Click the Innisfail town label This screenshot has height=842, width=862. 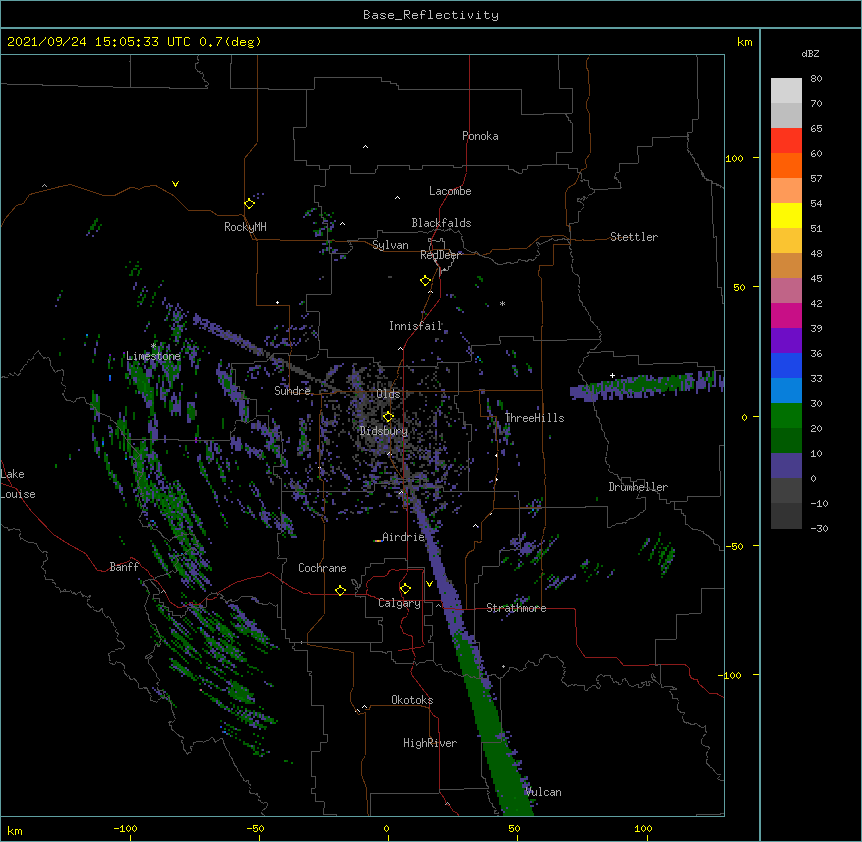coord(416,326)
